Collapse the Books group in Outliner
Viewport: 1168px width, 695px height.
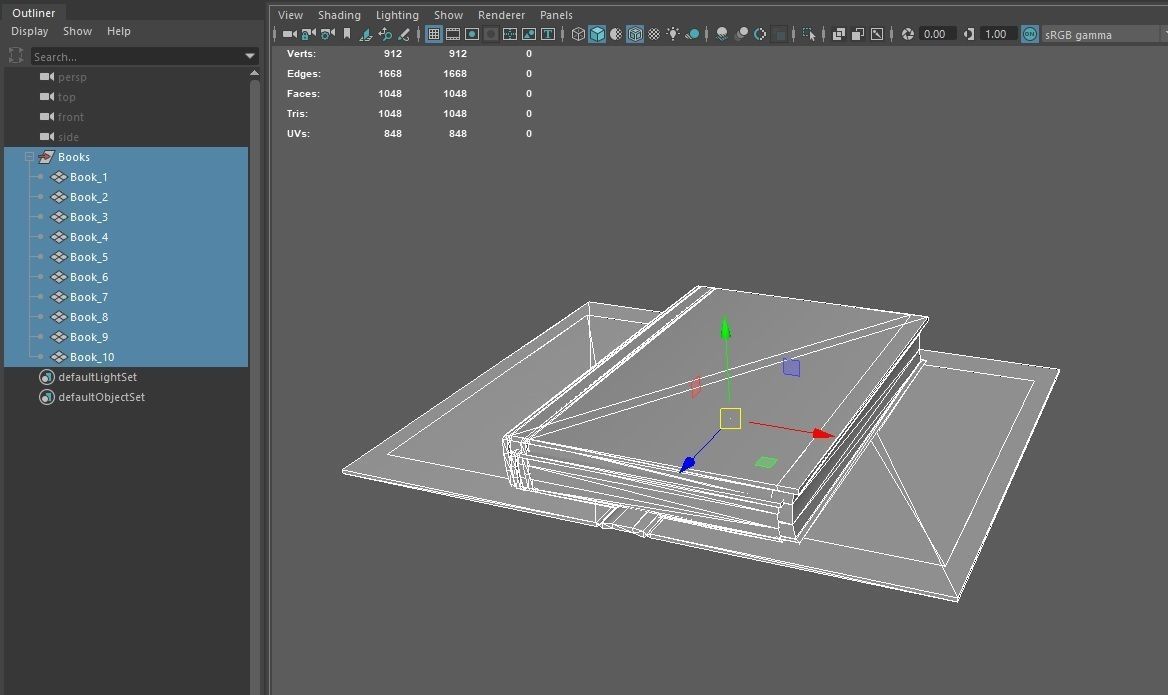click(29, 157)
